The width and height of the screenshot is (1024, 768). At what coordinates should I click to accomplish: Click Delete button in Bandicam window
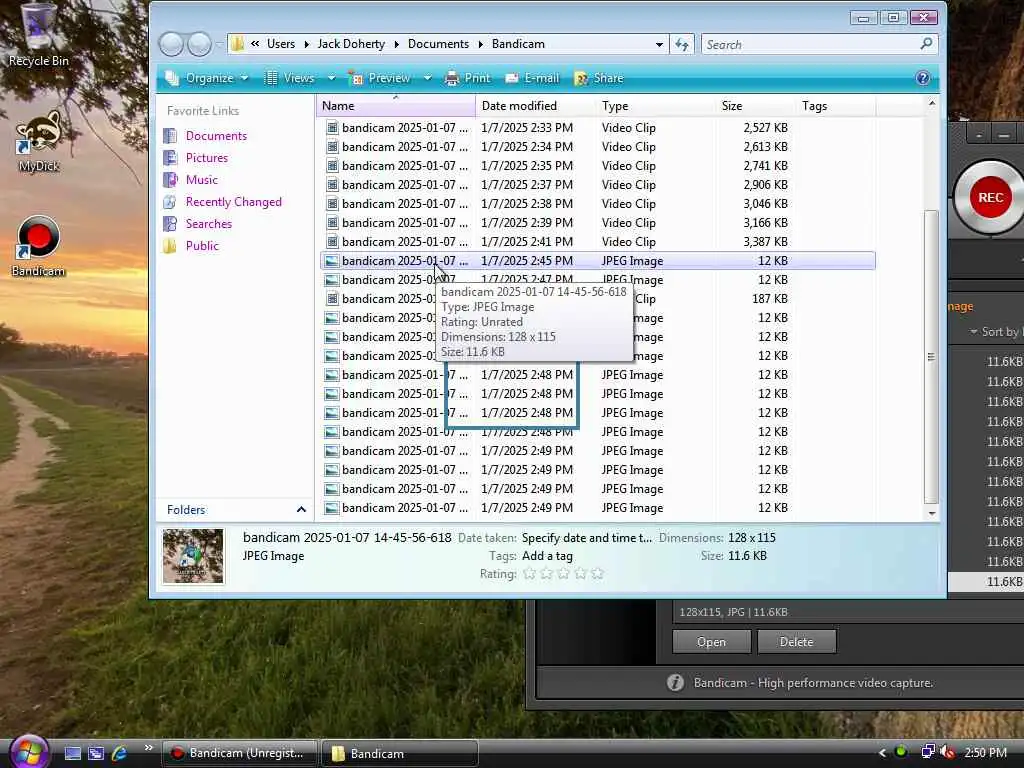click(x=796, y=642)
